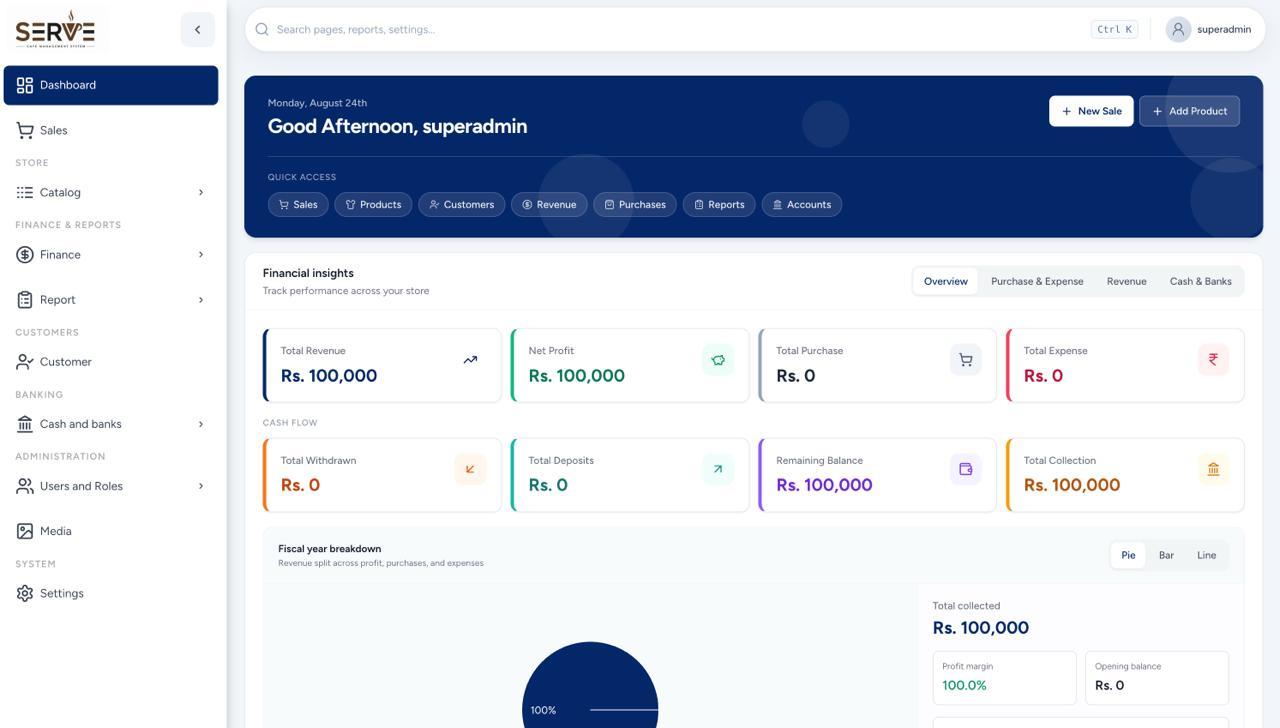Open Sales quick access chip
1280x728 pixels.
pos(298,204)
